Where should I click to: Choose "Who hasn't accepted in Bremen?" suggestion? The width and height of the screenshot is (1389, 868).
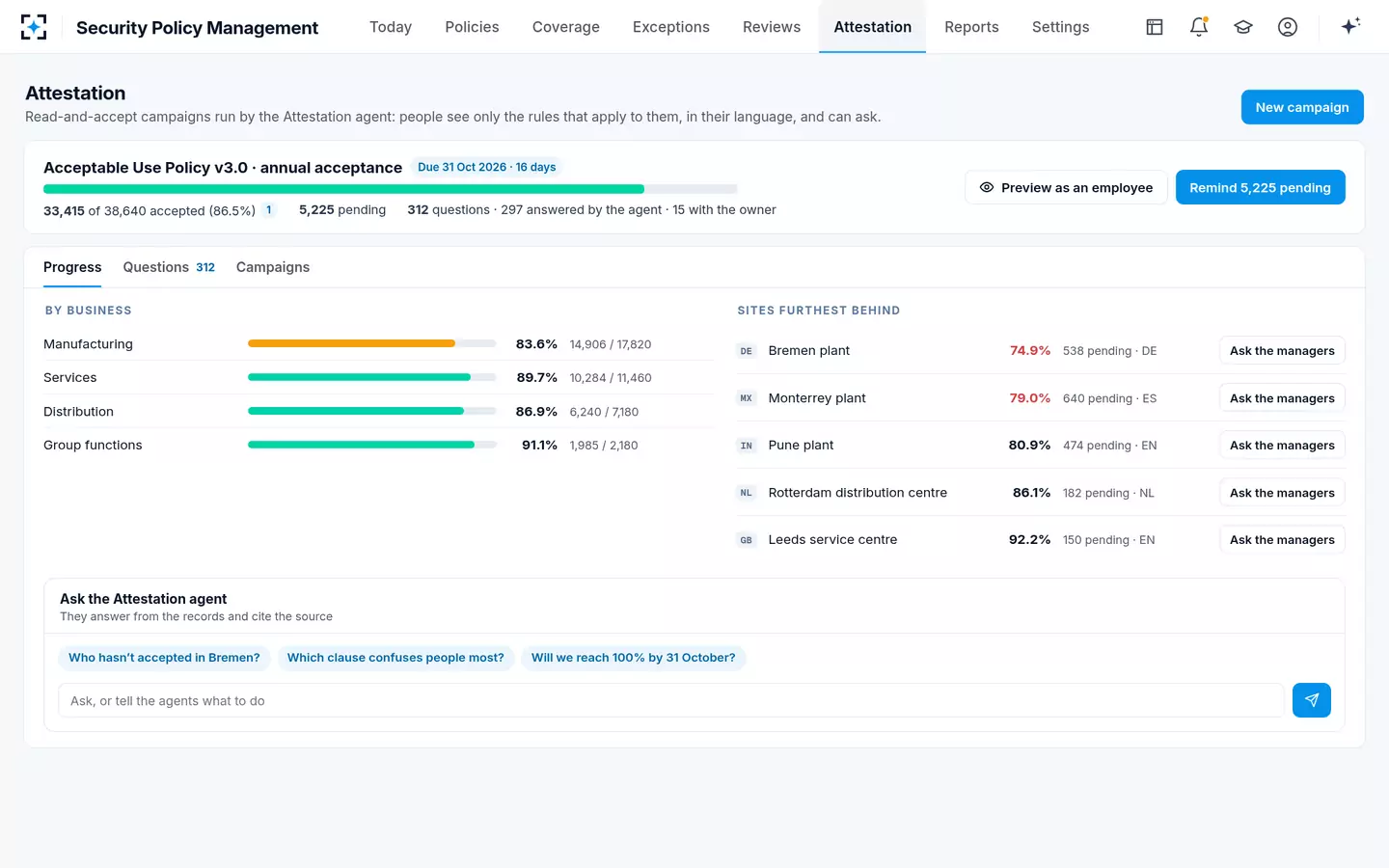pyautogui.click(x=164, y=658)
